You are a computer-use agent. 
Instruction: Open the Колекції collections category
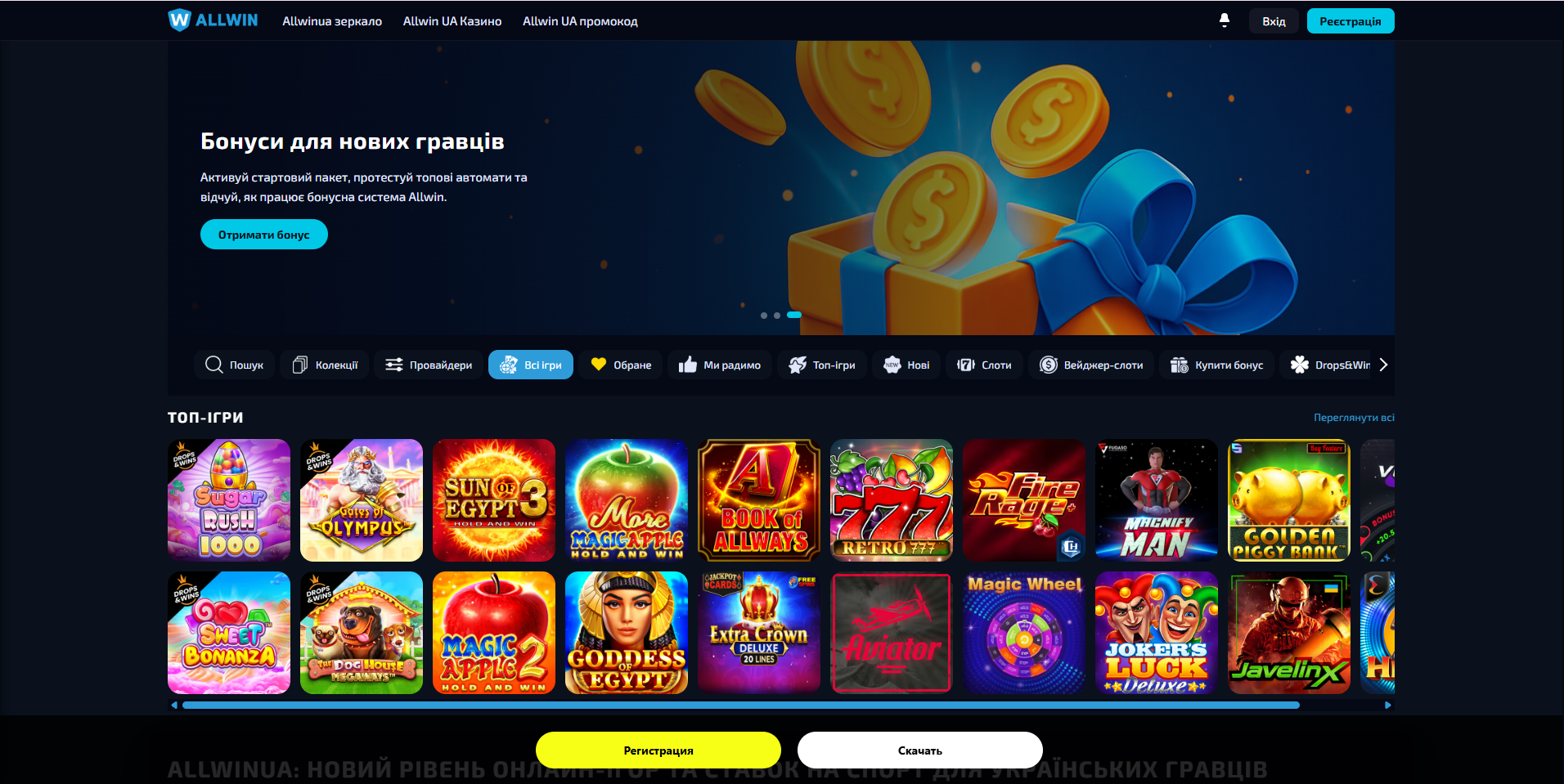[325, 365]
